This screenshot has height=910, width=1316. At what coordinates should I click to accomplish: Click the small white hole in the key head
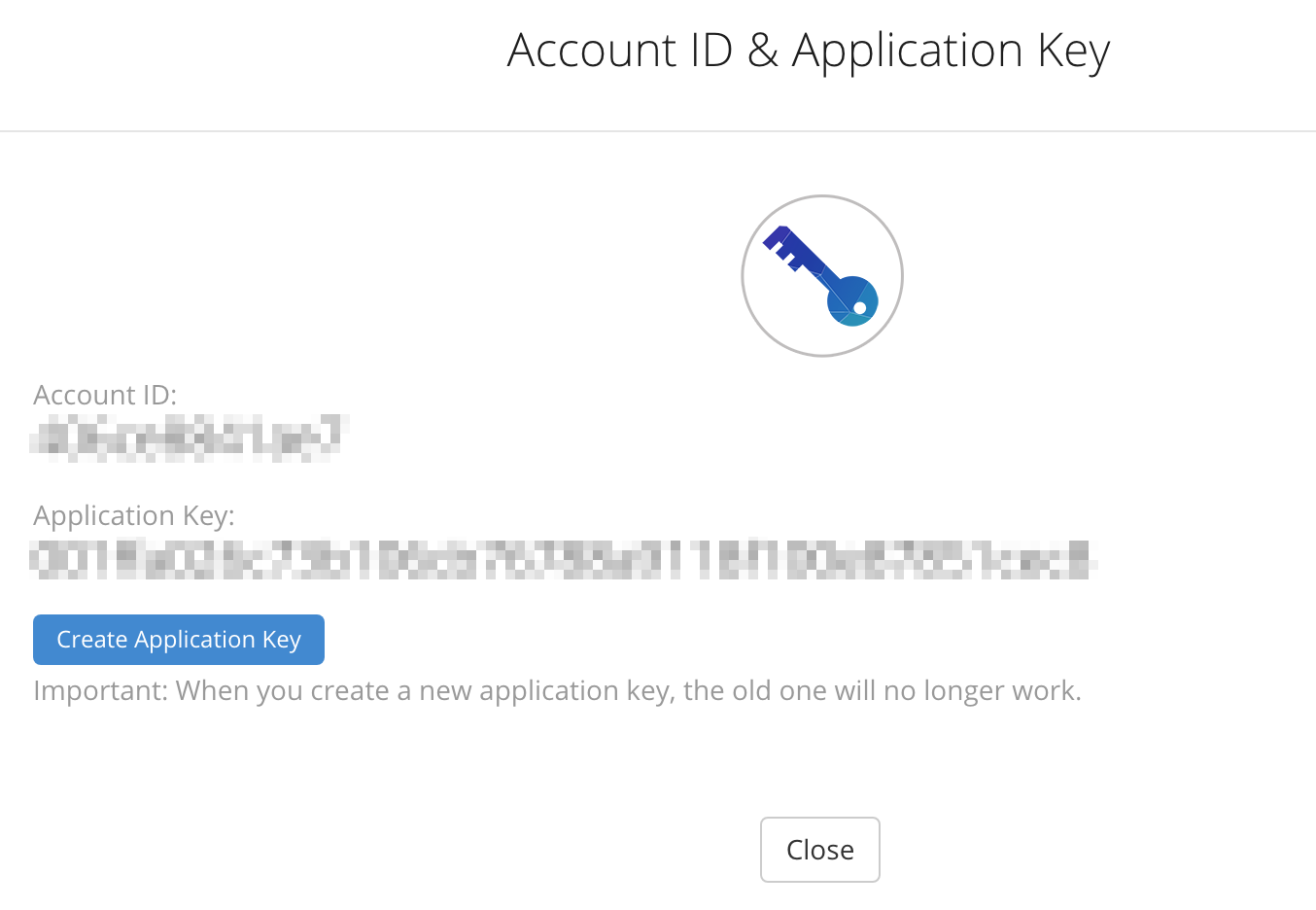coord(859,308)
